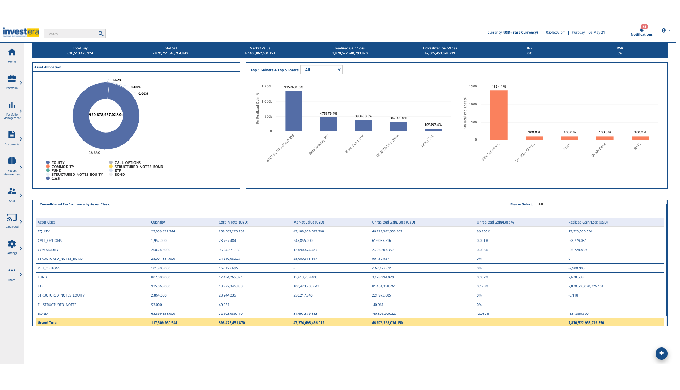Click the round floating action button
The image size is (680, 390).
661,354
